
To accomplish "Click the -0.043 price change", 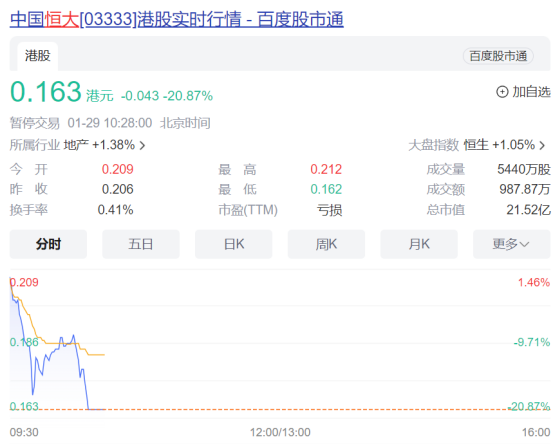I will coord(140,96).
